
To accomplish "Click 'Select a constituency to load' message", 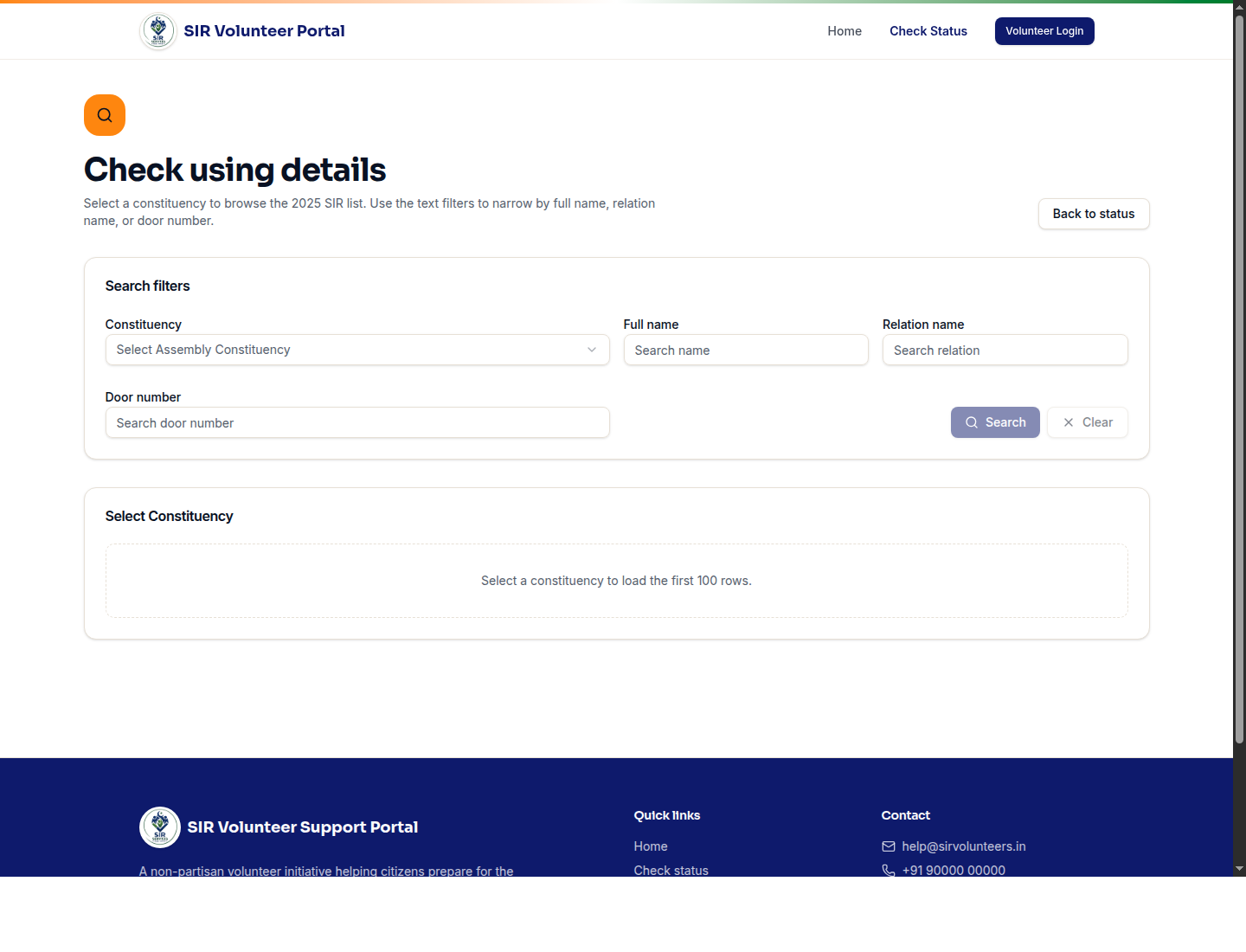I will point(616,581).
